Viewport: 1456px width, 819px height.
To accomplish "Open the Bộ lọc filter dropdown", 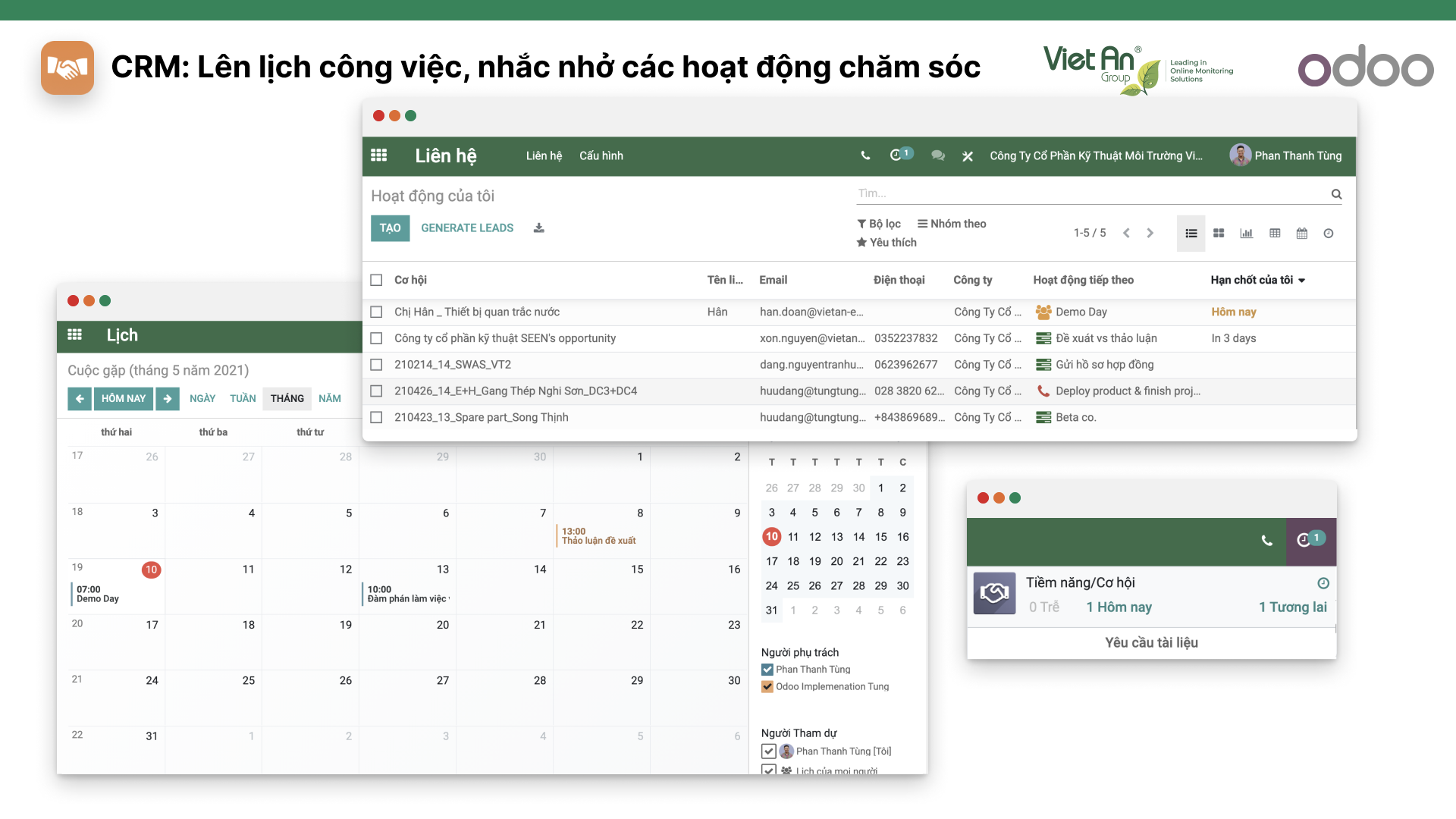I will click(879, 224).
